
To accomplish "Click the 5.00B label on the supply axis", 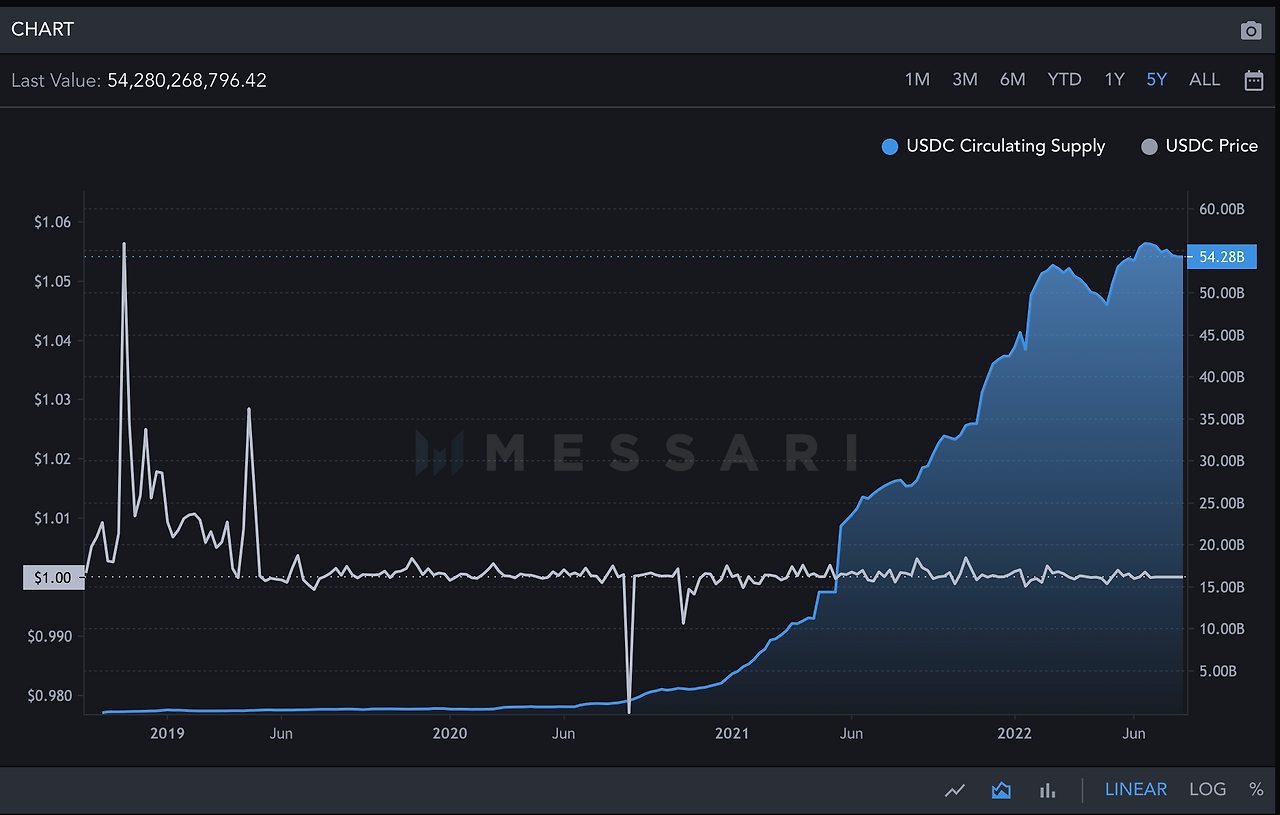I will pyautogui.click(x=1219, y=671).
